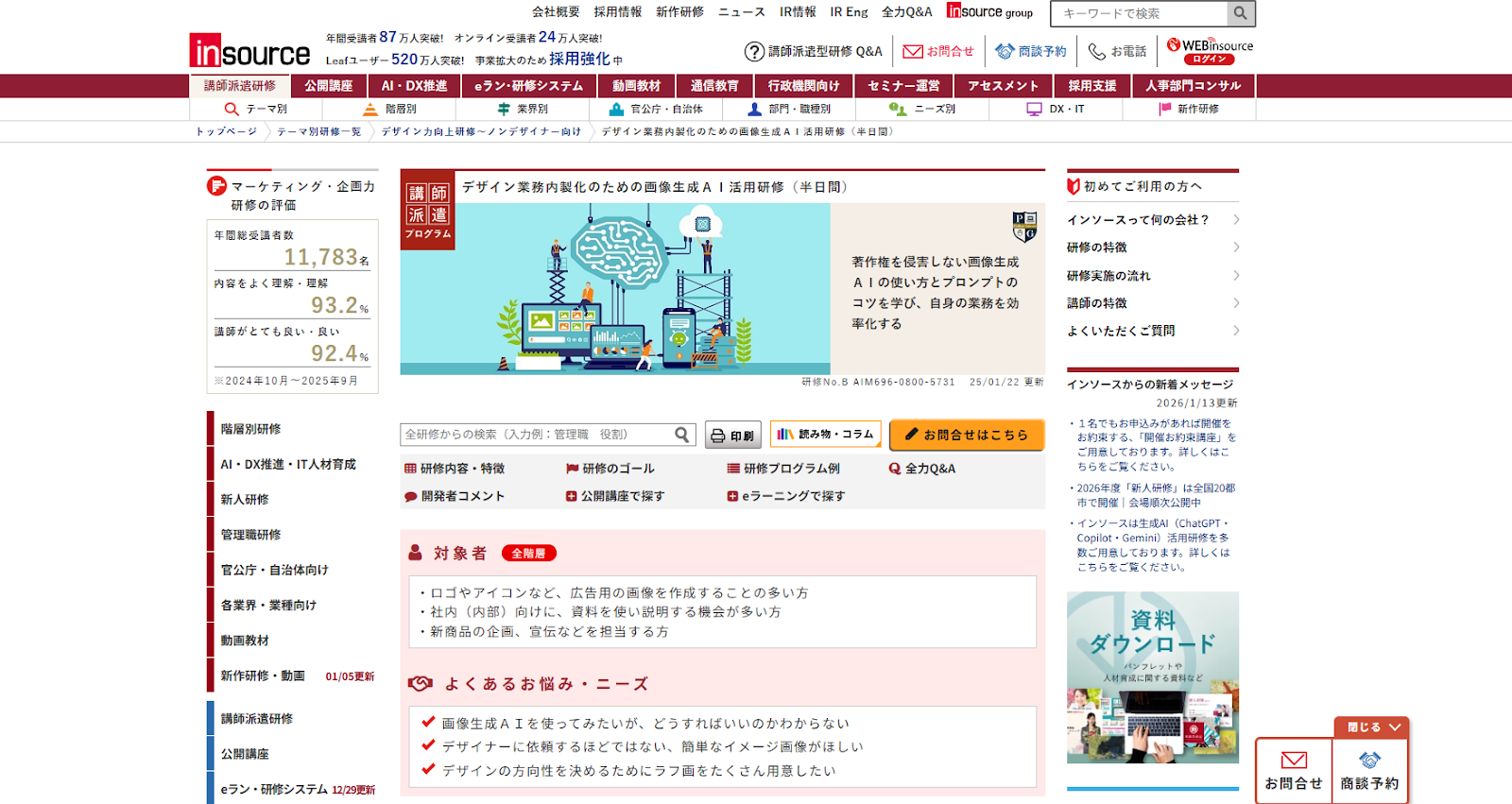Click the pyramid icon beside 階層別
The height and width of the screenshot is (804, 1512).
[x=370, y=110]
